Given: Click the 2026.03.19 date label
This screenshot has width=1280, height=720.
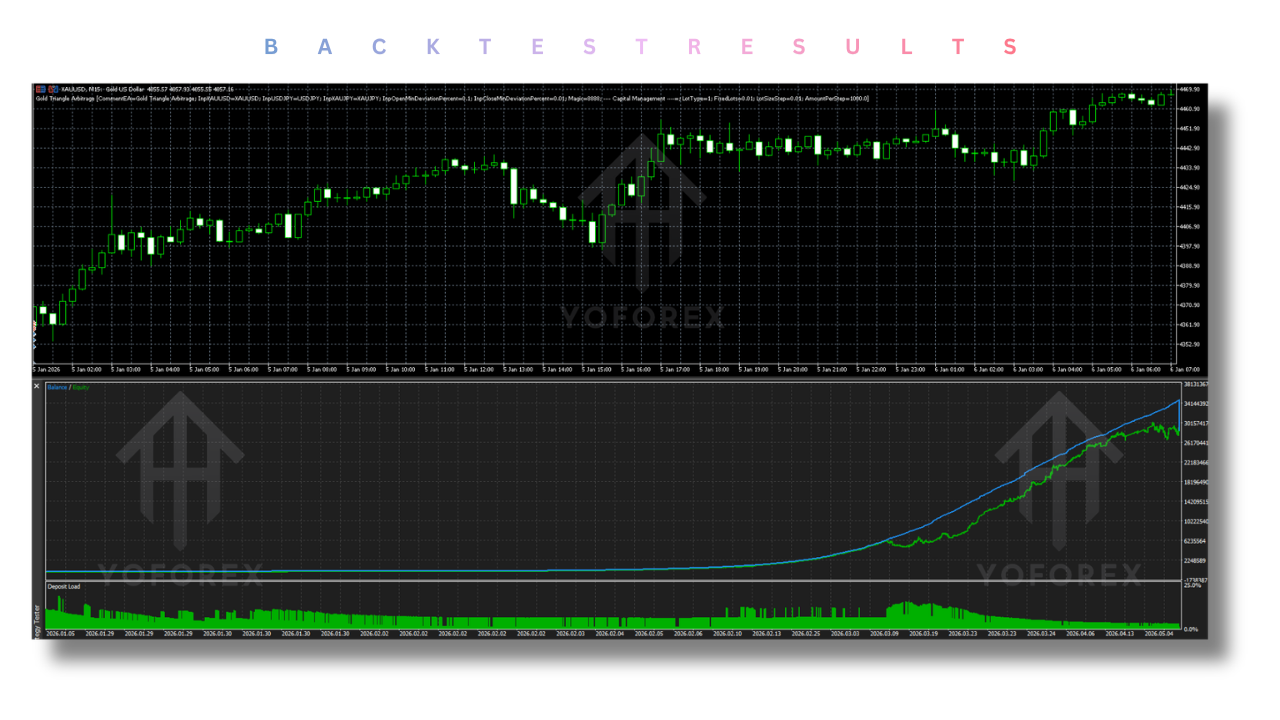Looking at the screenshot, I should point(922,633).
